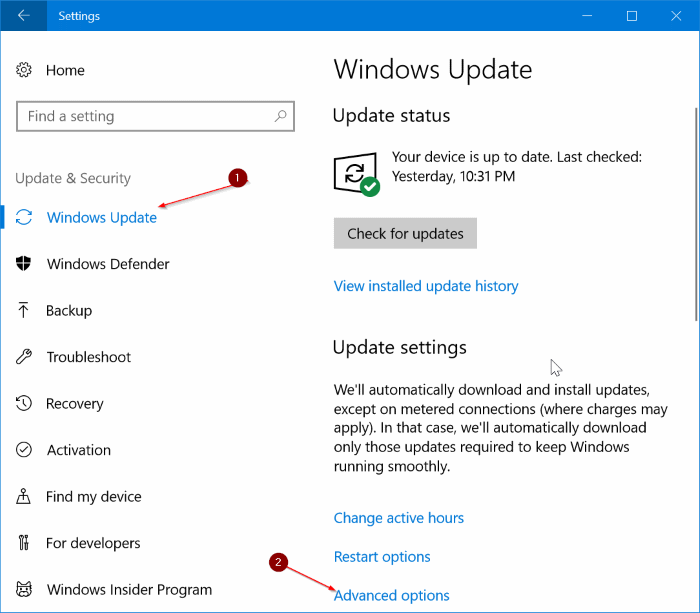The height and width of the screenshot is (613, 700).
Task: Click the Recovery clock icon
Action: pos(24,403)
